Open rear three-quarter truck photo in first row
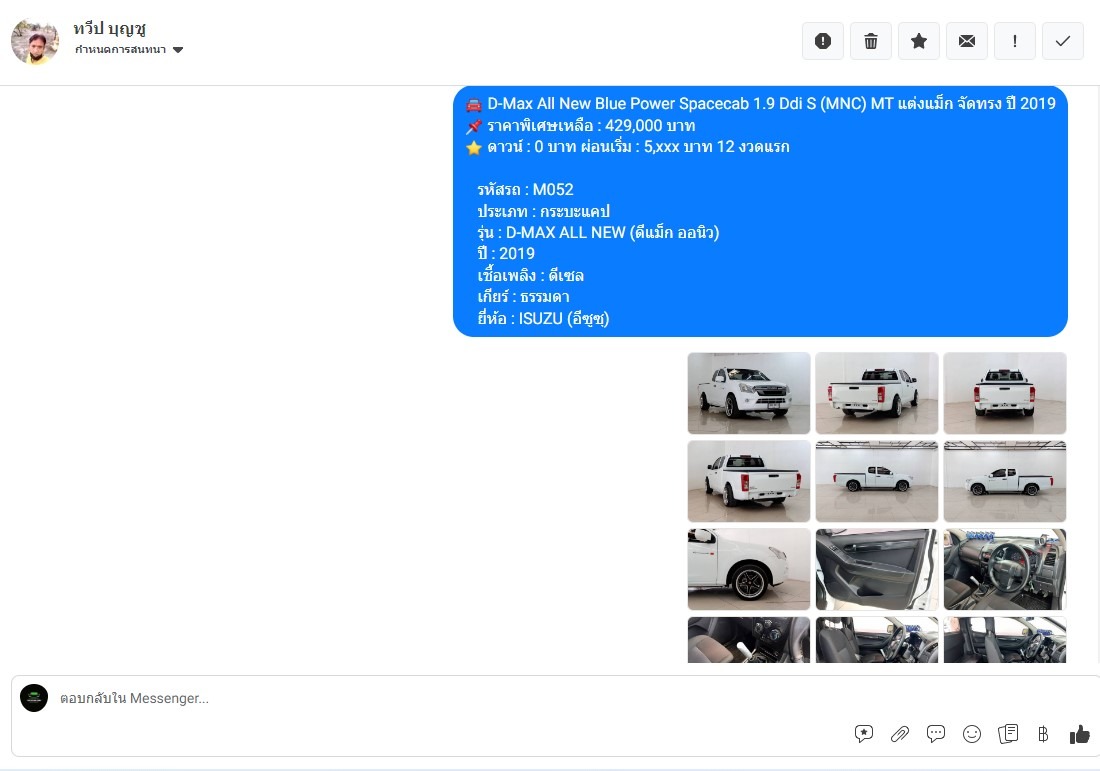 (x=876, y=393)
